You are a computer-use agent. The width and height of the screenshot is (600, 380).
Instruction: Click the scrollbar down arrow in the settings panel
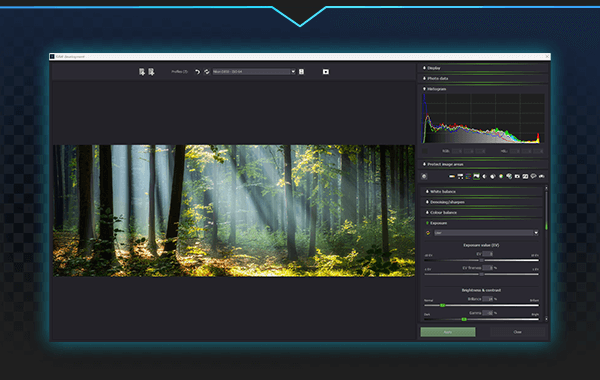click(x=546, y=319)
